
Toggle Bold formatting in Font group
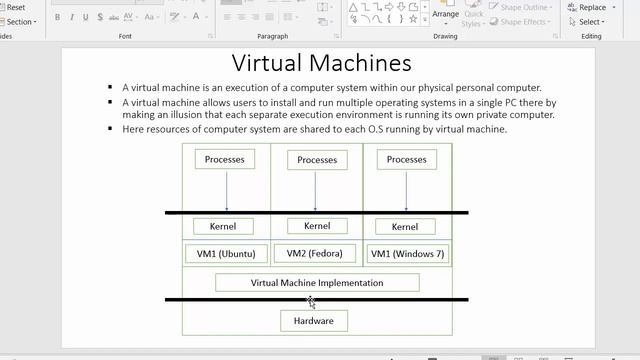[x=57, y=17]
